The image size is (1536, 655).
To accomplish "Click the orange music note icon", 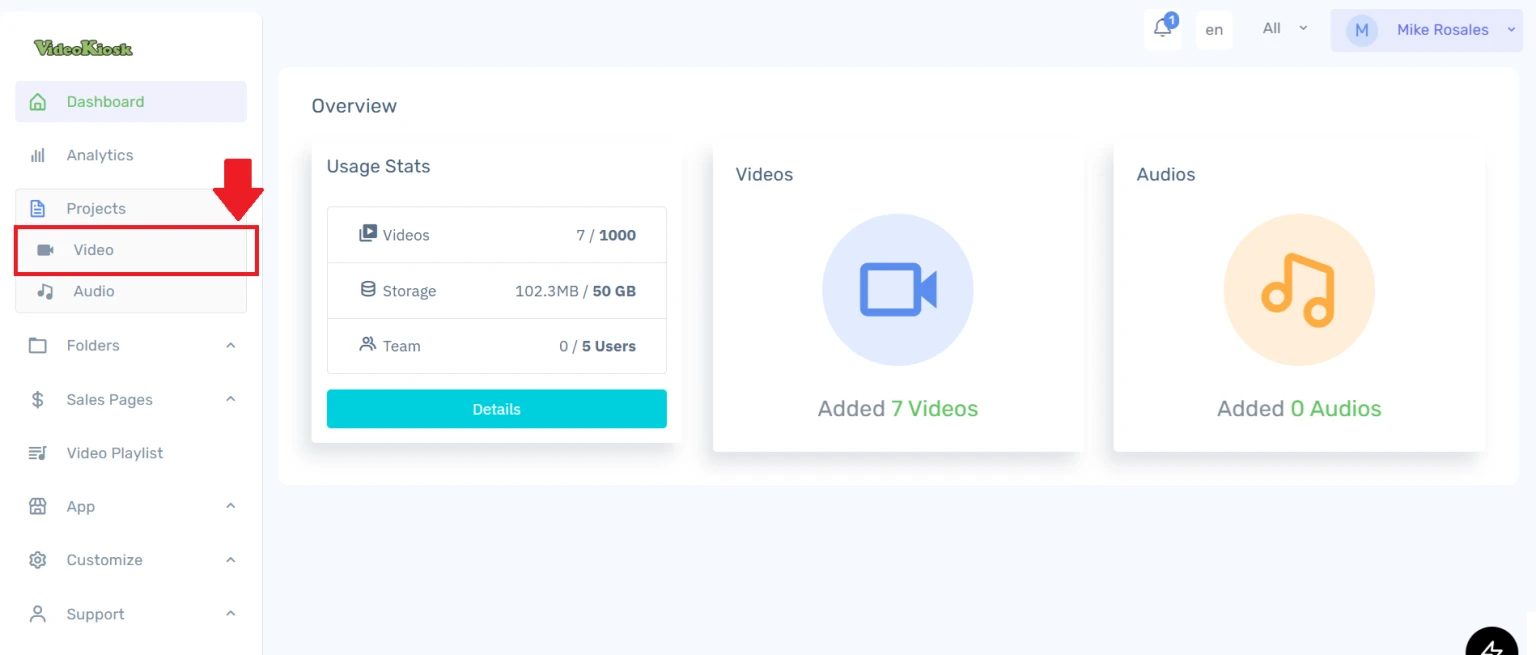I will click(x=1298, y=290).
